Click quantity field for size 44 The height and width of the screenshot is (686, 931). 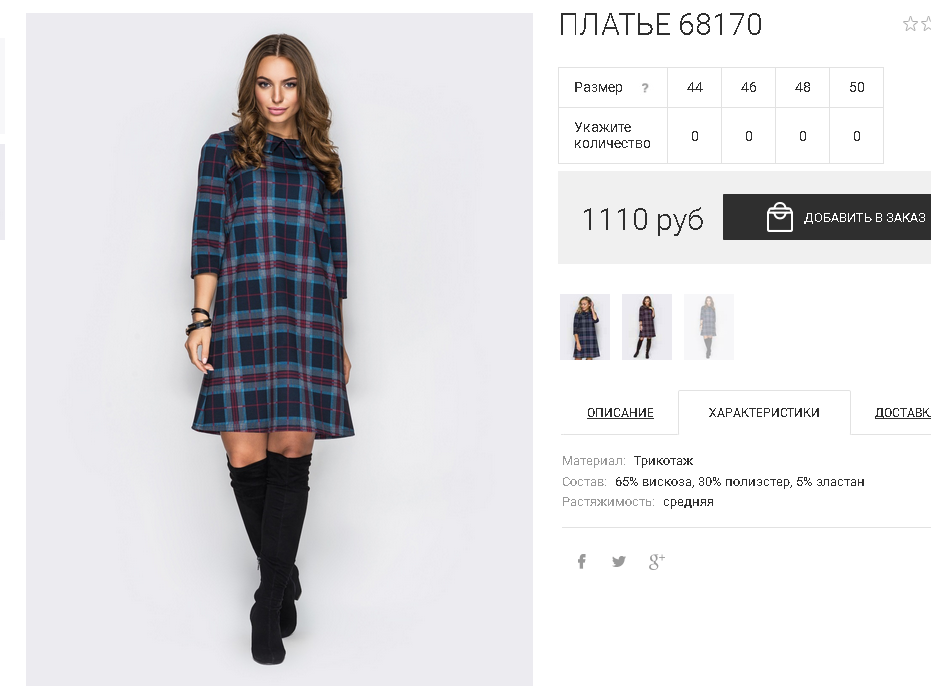click(x=695, y=136)
